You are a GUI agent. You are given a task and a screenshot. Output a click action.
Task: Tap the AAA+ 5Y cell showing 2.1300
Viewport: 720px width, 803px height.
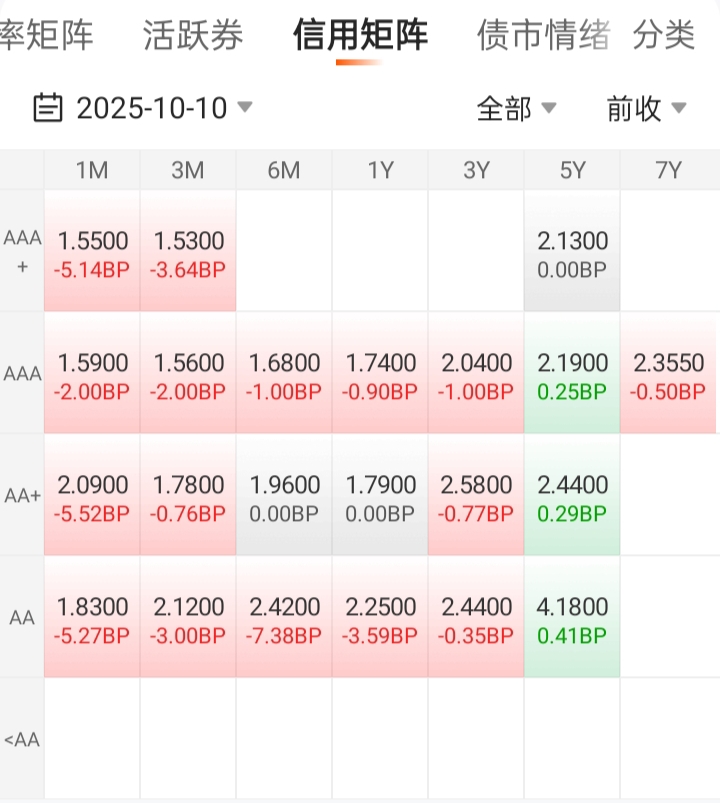point(573,252)
